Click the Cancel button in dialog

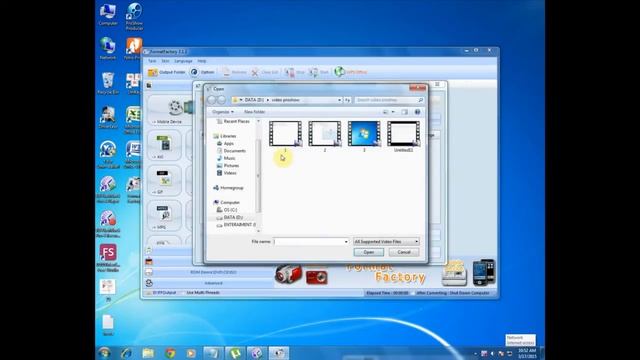point(404,252)
